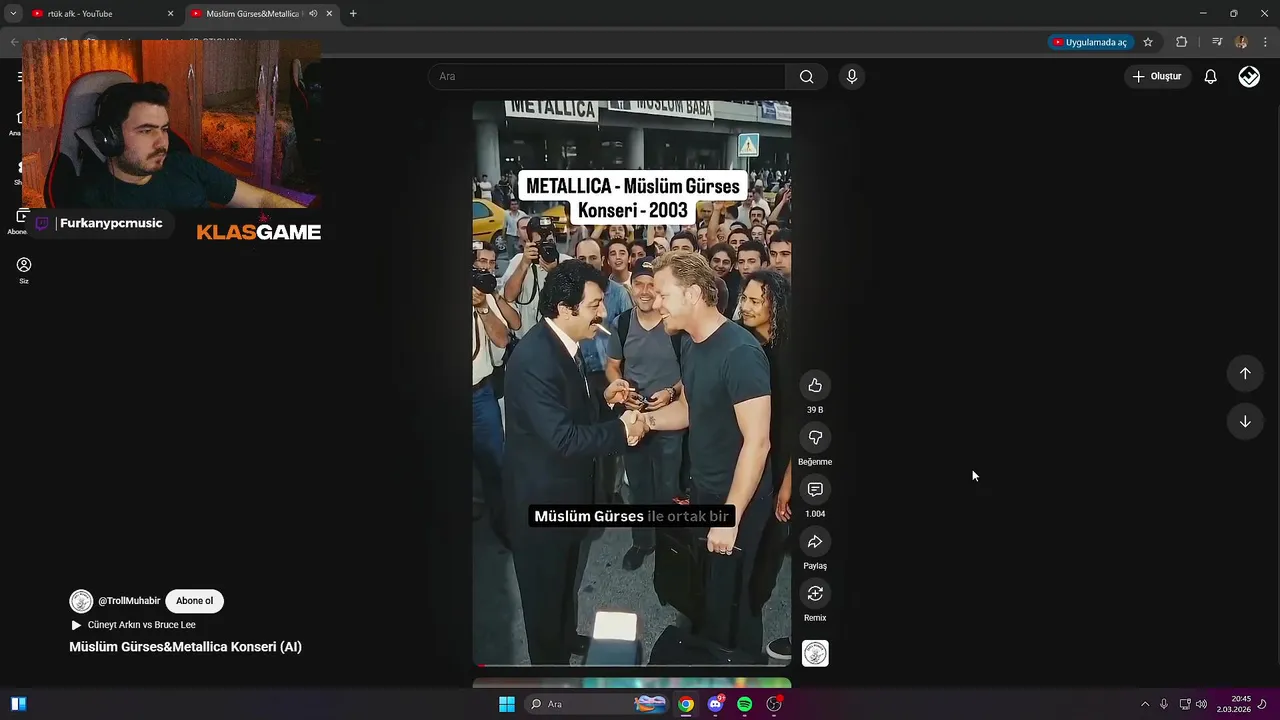Open Chrome profile avatar

(1241, 42)
